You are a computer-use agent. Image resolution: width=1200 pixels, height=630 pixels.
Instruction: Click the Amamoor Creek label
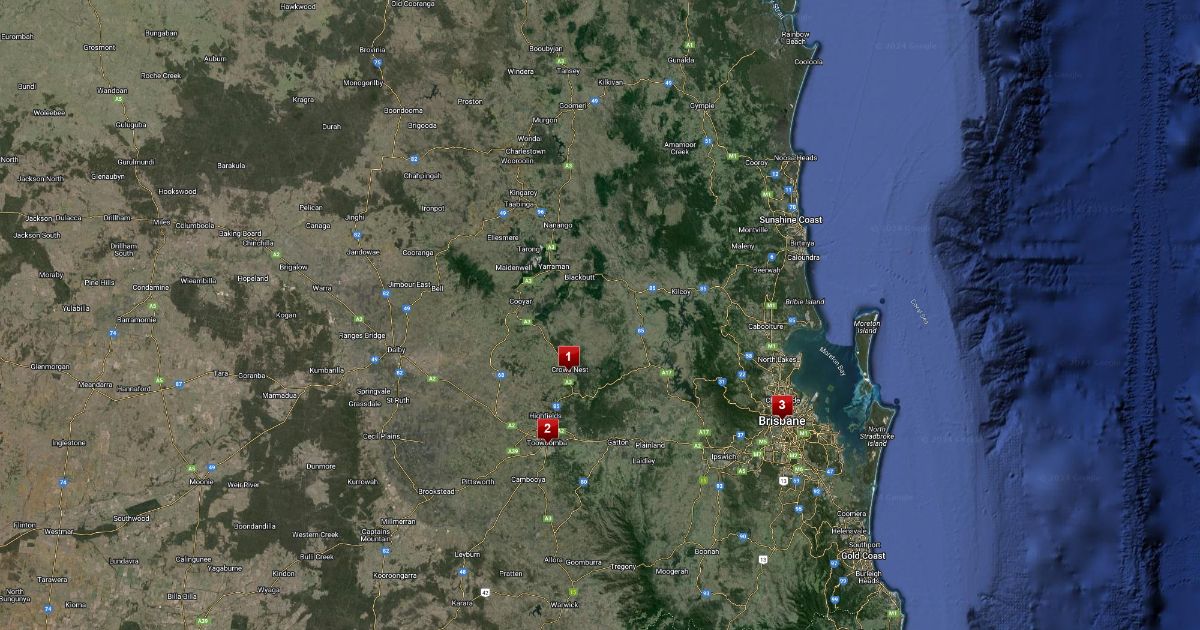(680, 147)
